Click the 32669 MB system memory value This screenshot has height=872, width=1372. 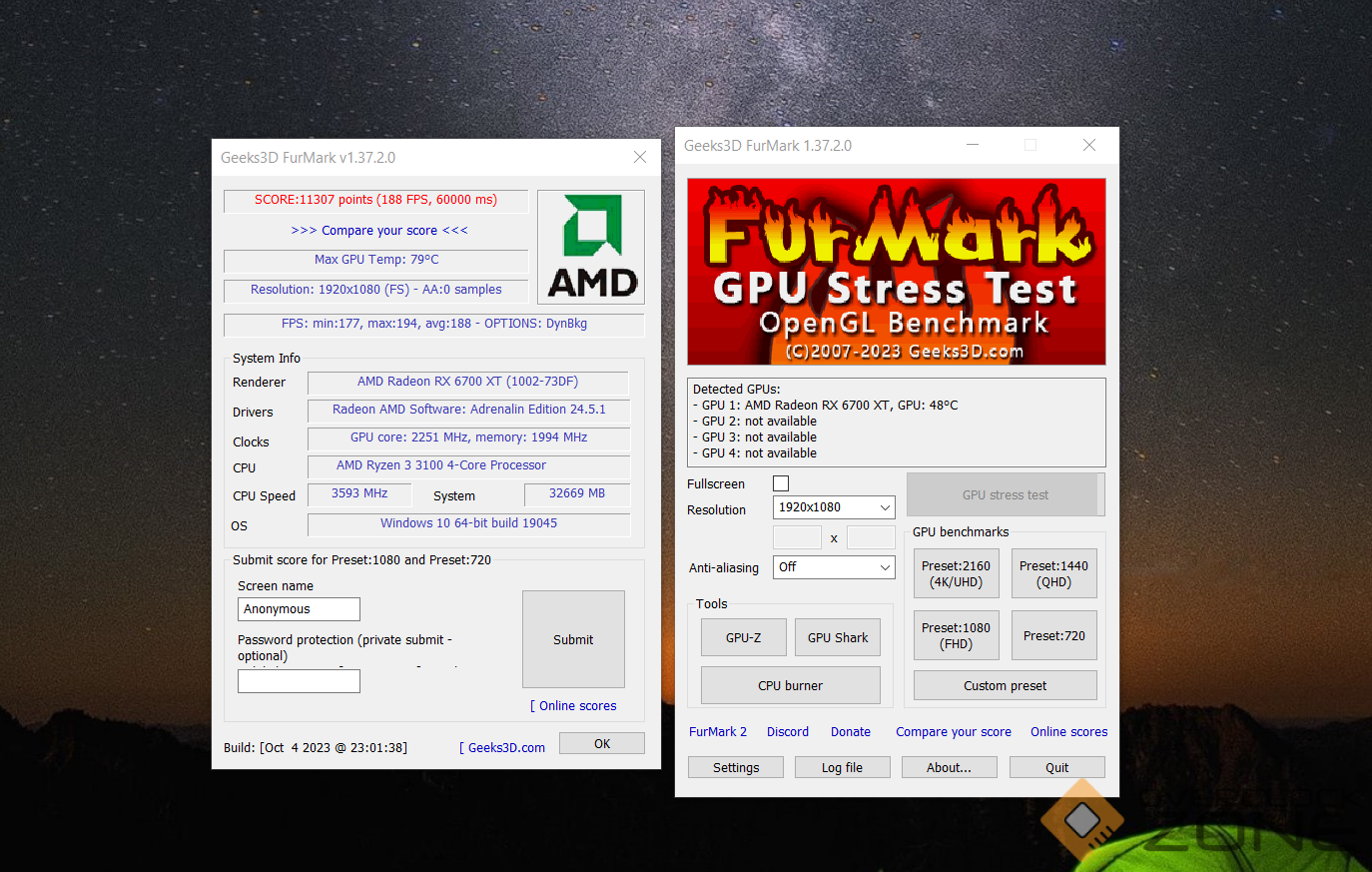577,493
